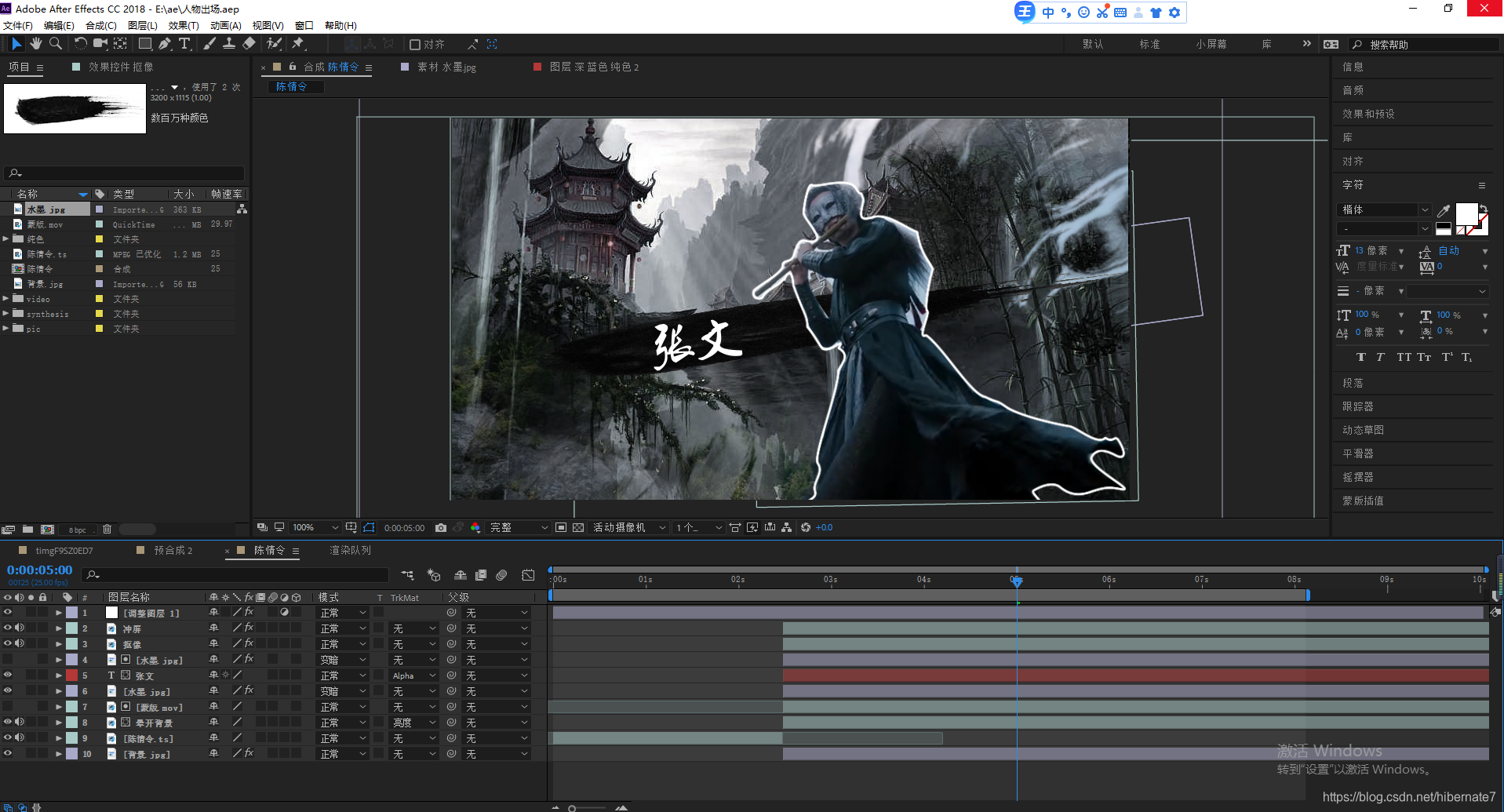Screen dimensions: 1504x812
Task: Switch to 渲染队列 tab
Action: click(350, 551)
